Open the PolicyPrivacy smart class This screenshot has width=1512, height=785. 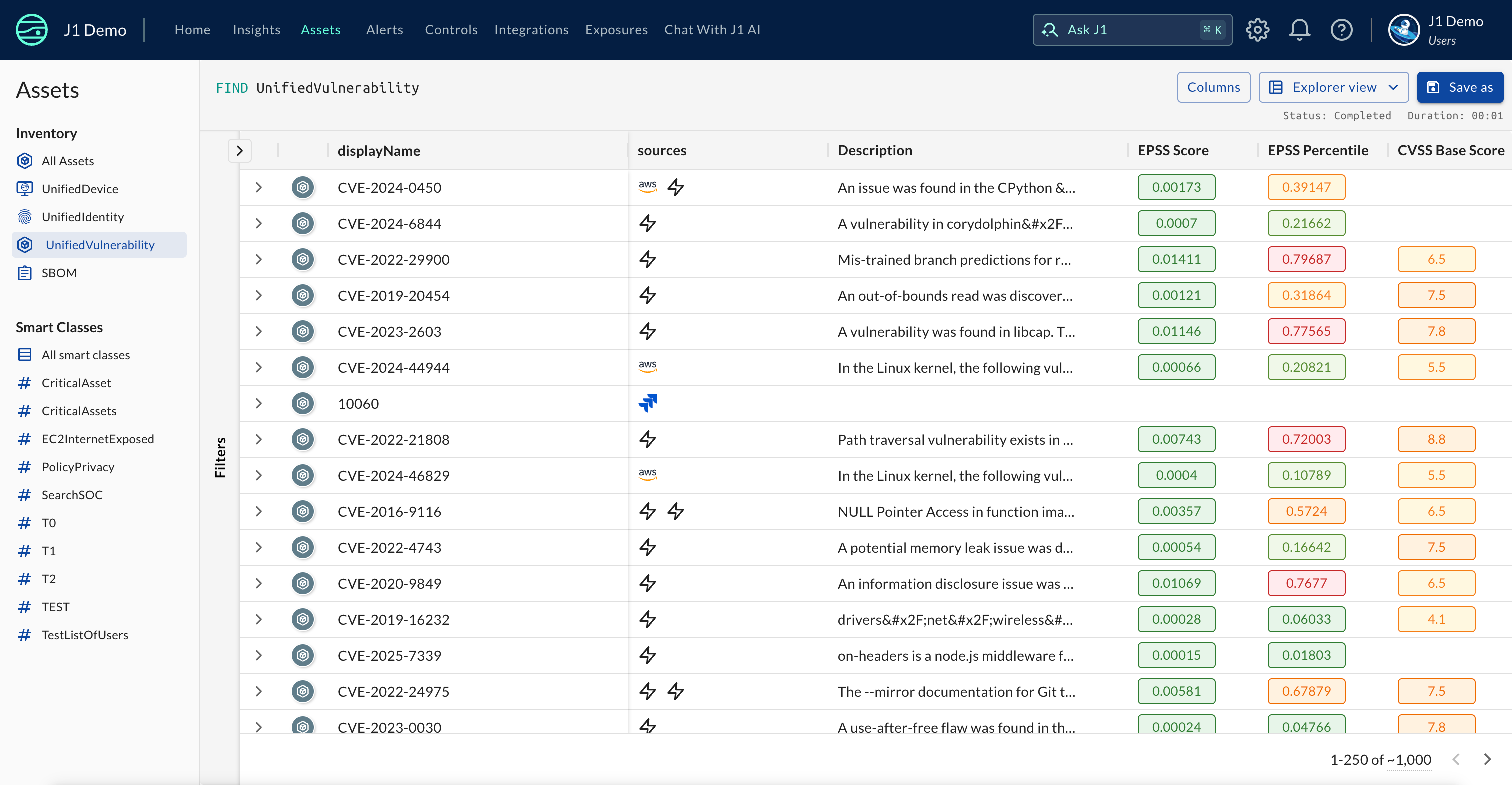78,467
